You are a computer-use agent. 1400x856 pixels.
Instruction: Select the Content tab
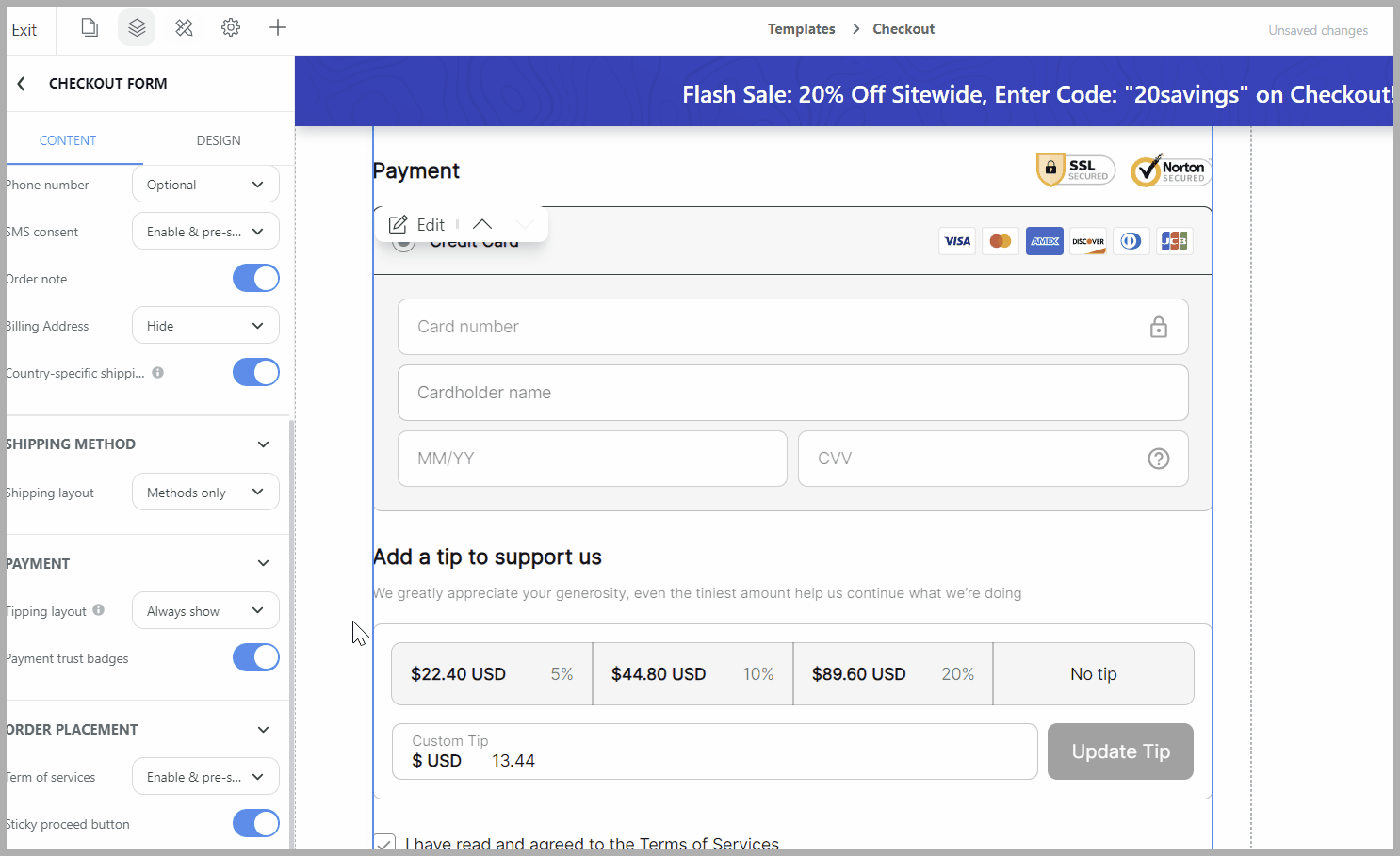coord(68,140)
